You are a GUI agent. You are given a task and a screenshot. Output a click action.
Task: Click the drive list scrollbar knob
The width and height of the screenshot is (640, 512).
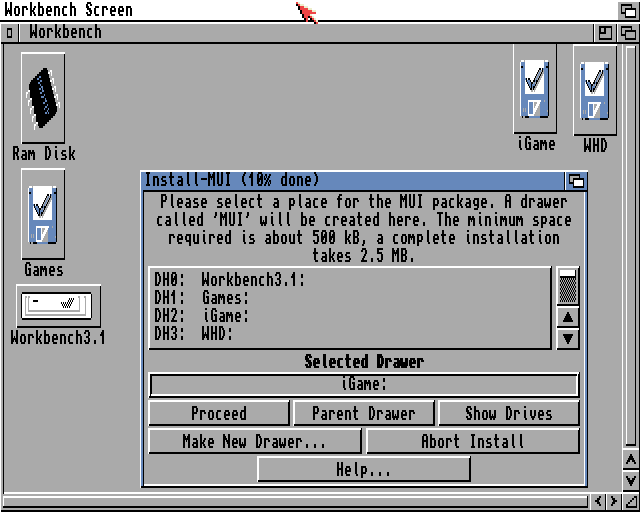(568, 286)
